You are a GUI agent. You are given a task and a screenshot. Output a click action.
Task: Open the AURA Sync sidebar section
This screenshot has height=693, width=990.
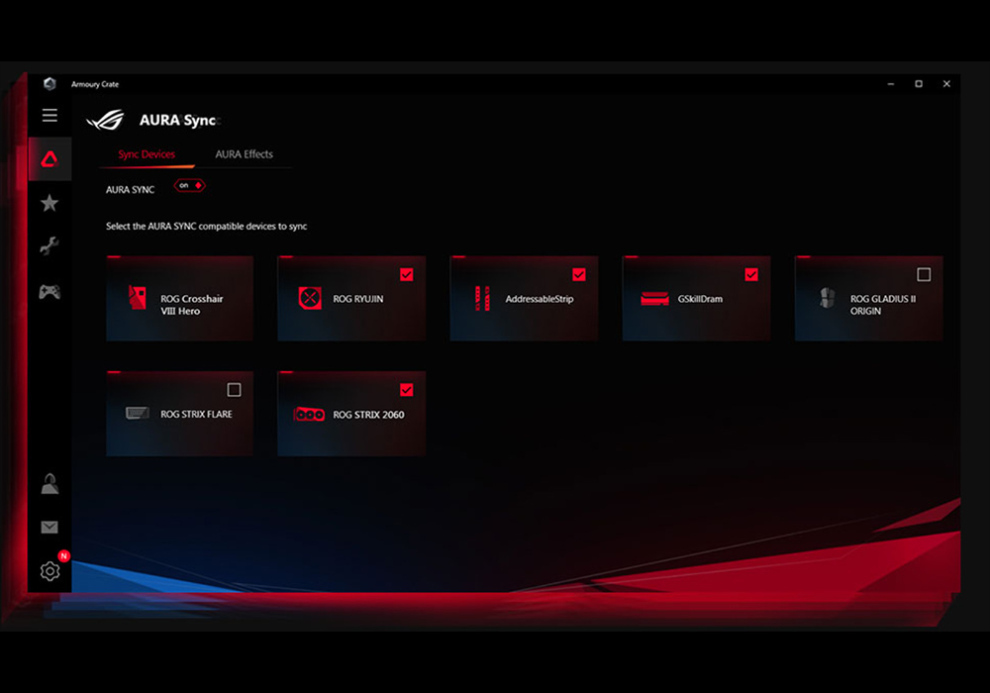[x=50, y=159]
